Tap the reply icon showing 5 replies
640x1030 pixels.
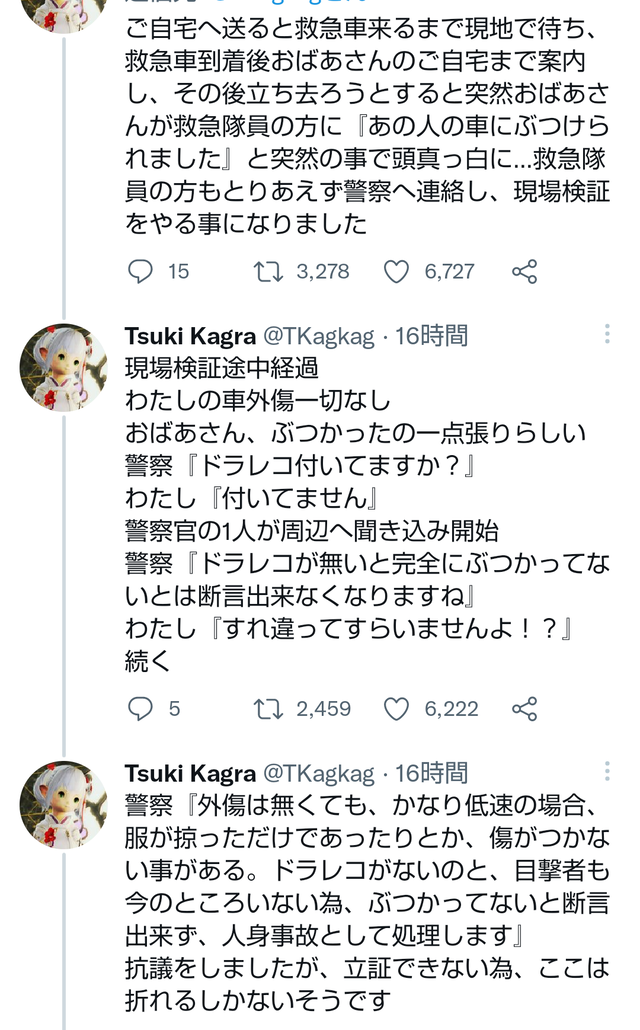pos(142,709)
